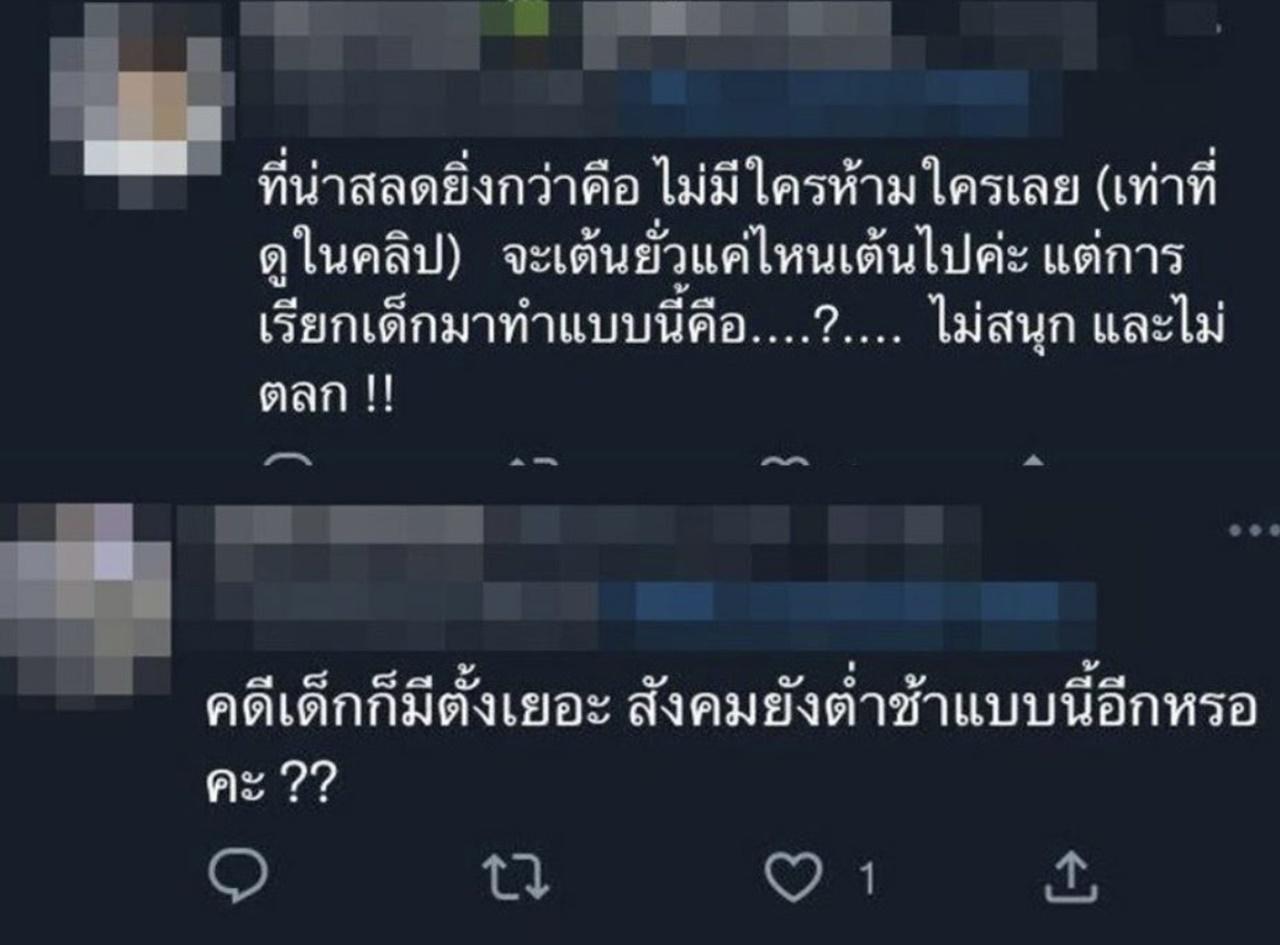Screen dimensions: 1280x945
Task: Click the like count number 1
Action: 867,880
